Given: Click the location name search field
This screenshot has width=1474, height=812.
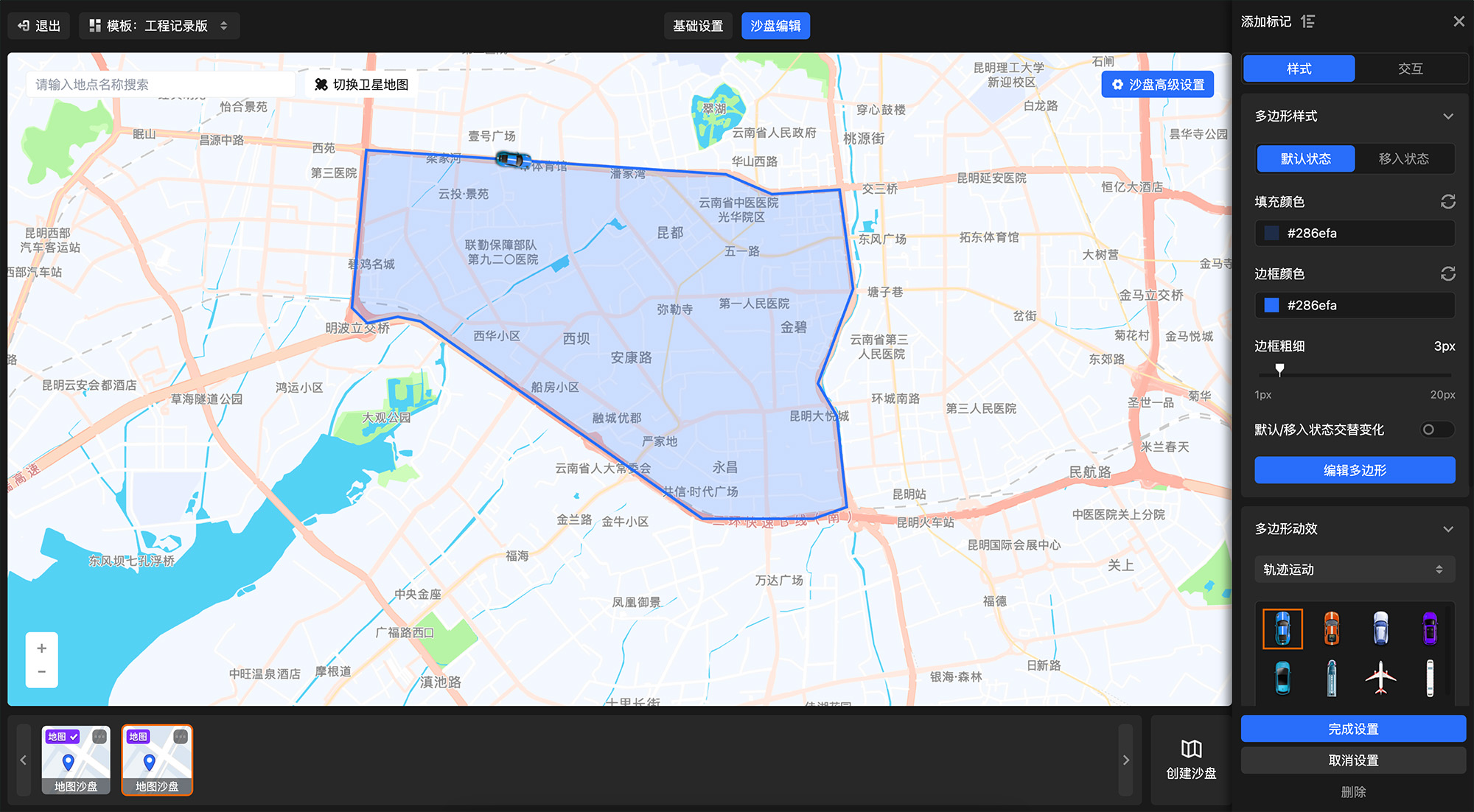Looking at the screenshot, I should [162, 85].
